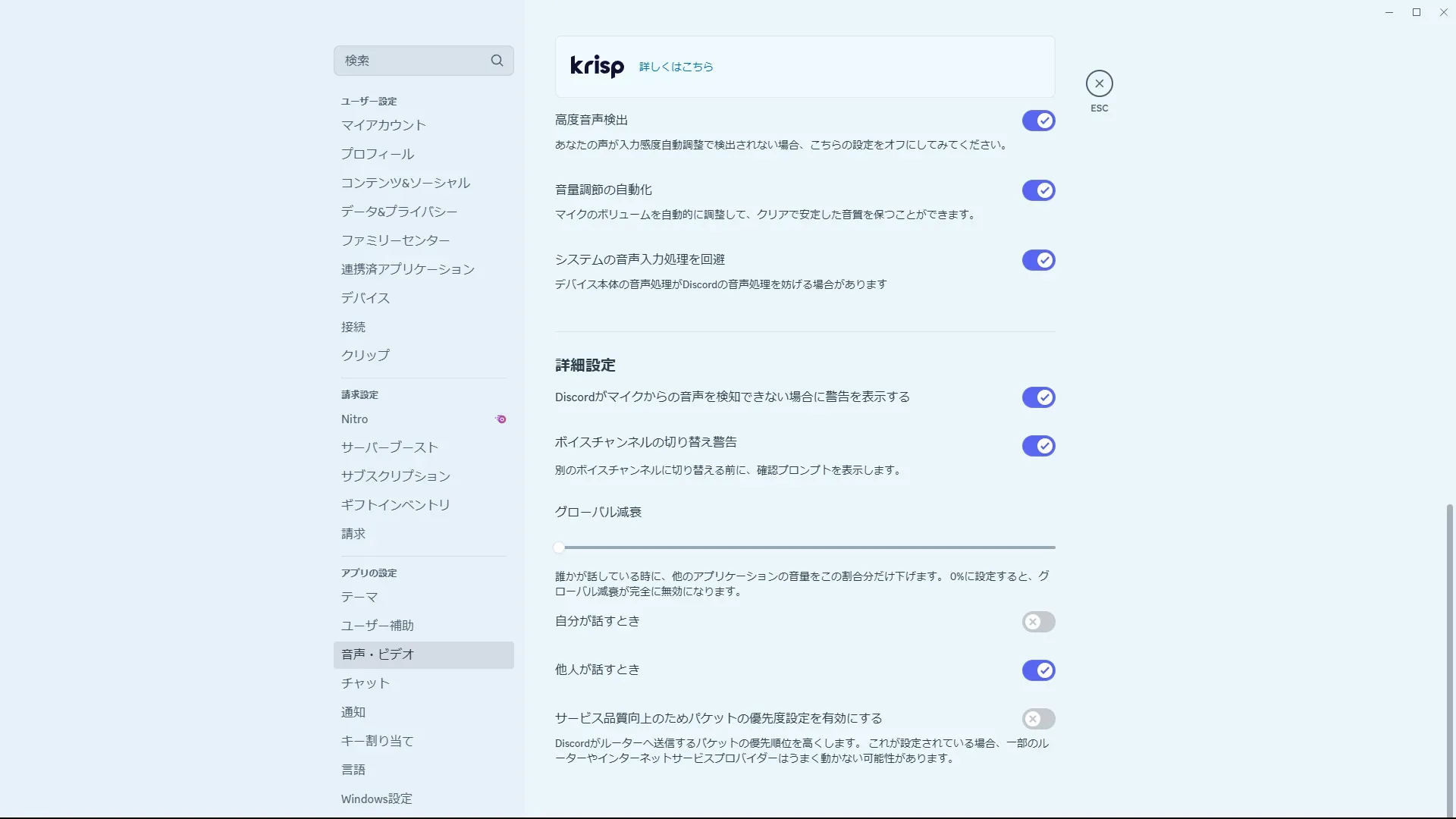Open the 詳しくはこちら link
The image size is (1456, 819).
point(676,67)
